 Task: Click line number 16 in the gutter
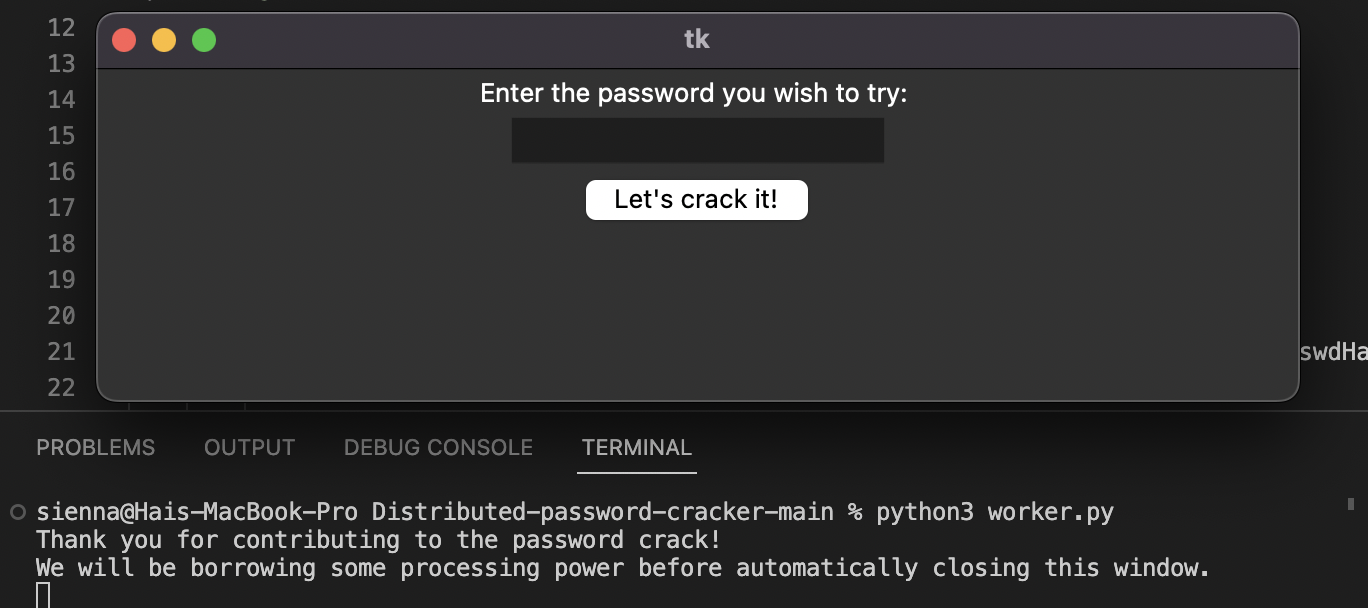(62, 171)
